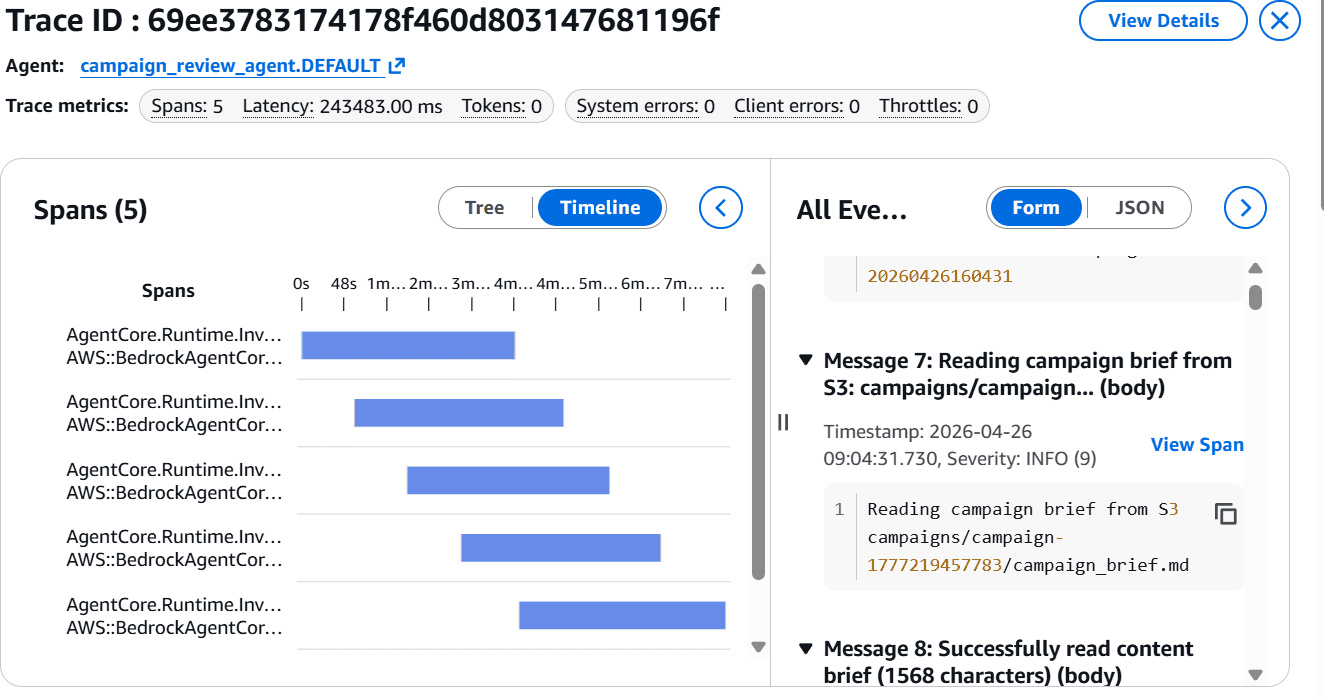
Task: Select first span bar starting at 0s
Action: click(408, 345)
